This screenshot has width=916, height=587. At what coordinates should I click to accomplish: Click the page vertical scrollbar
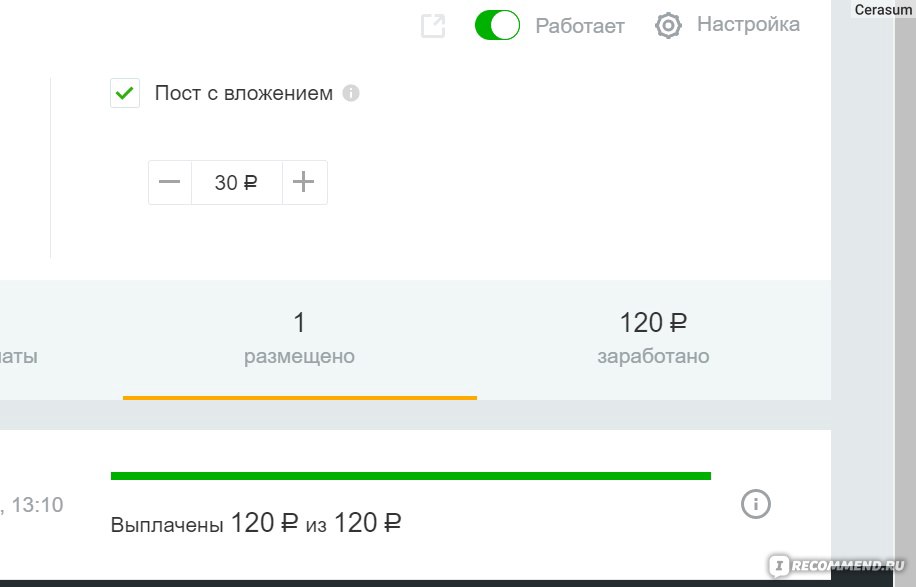tap(904, 292)
